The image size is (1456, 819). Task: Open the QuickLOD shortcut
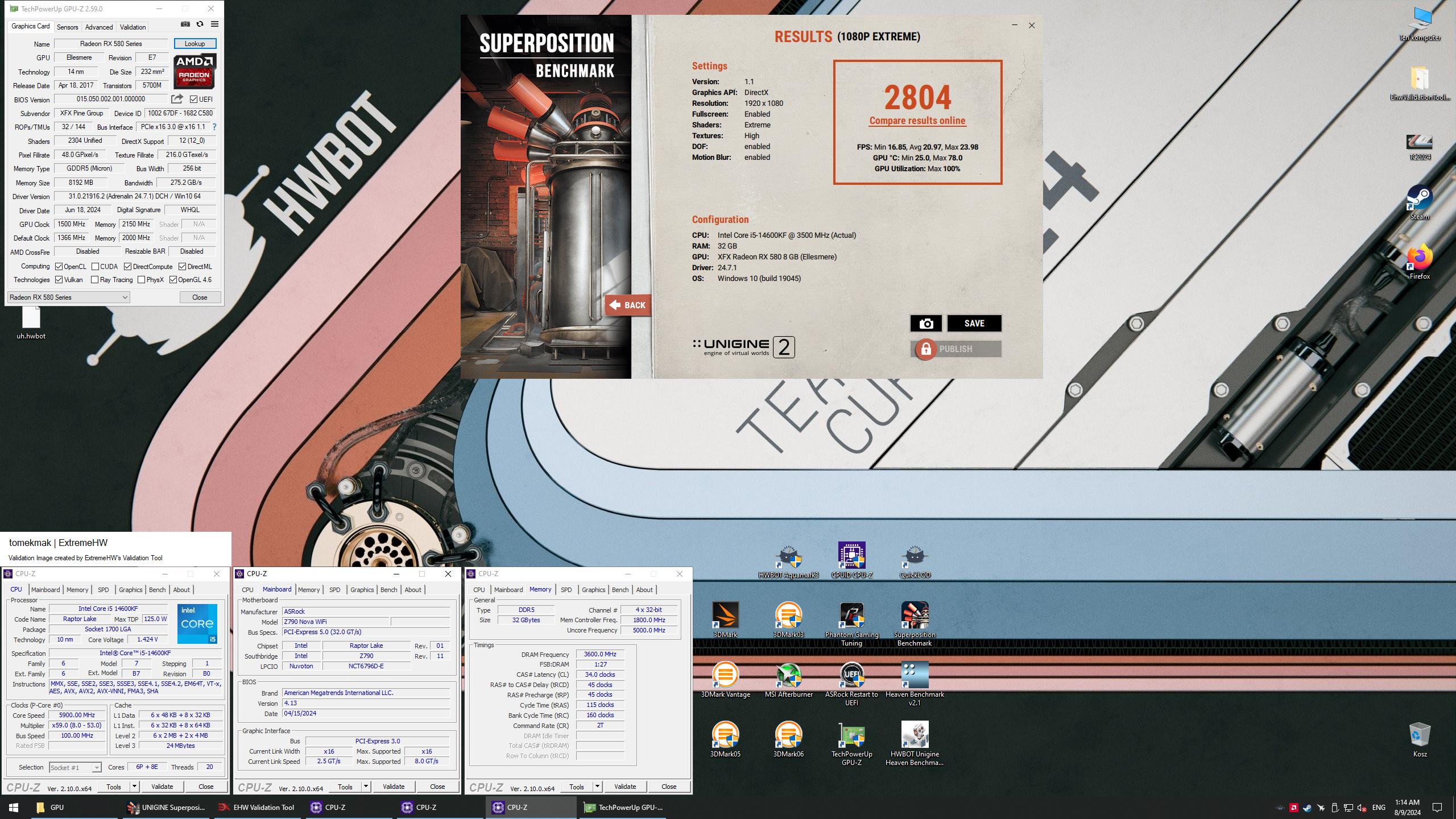pyautogui.click(x=915, y=561)
